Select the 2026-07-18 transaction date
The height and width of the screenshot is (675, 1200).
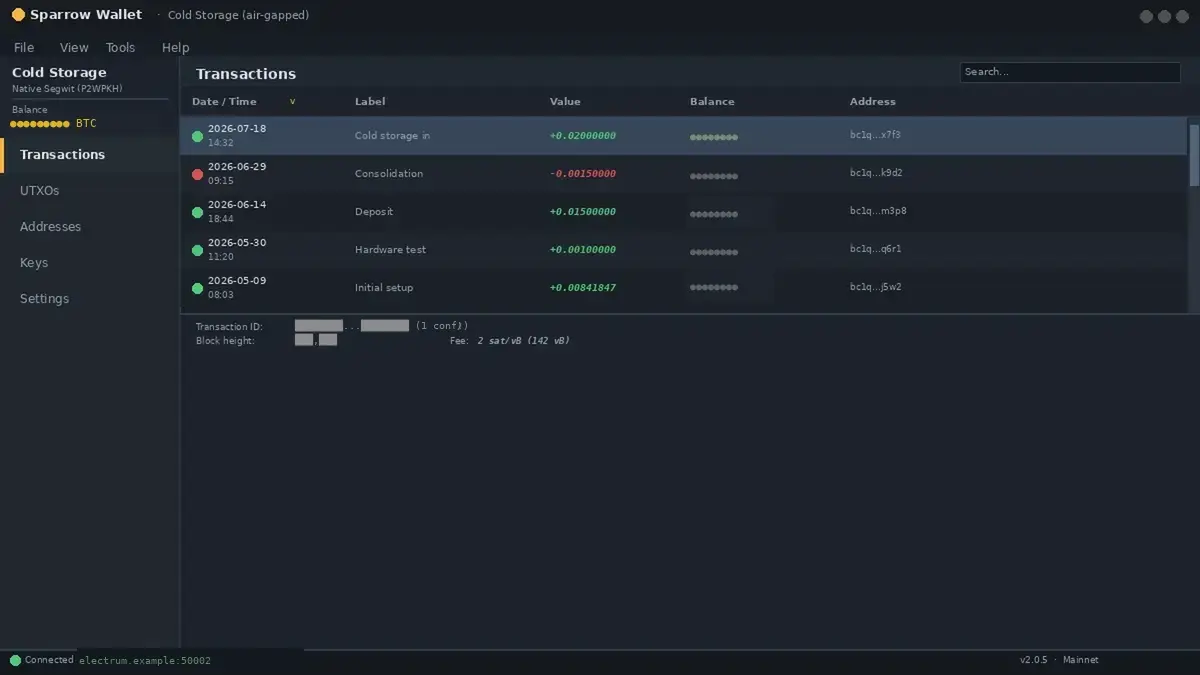(x=237, y=129)
